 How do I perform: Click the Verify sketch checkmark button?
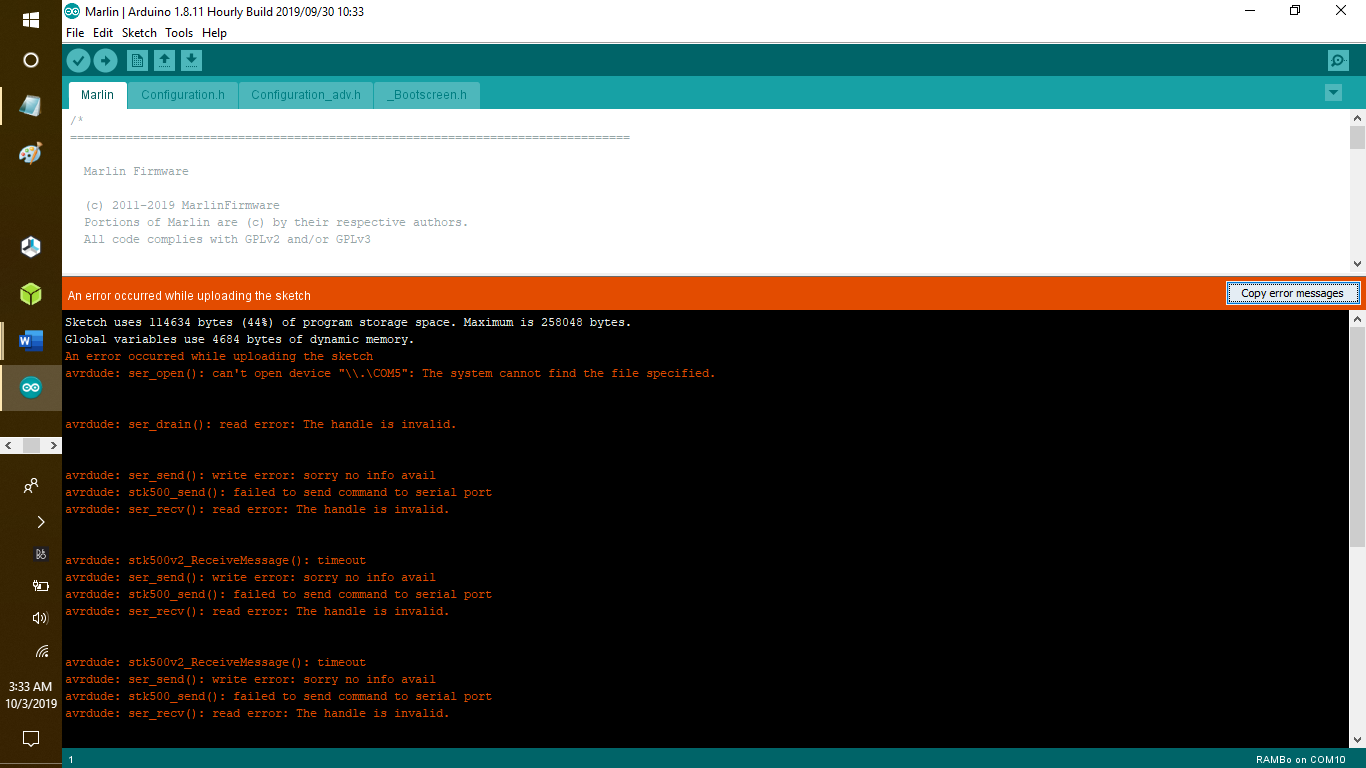[x=78, y=61]
